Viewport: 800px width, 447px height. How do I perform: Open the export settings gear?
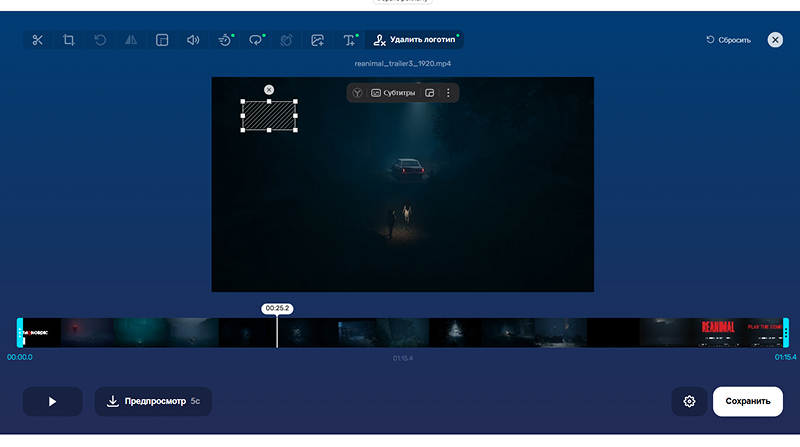(x=689, y=401)
